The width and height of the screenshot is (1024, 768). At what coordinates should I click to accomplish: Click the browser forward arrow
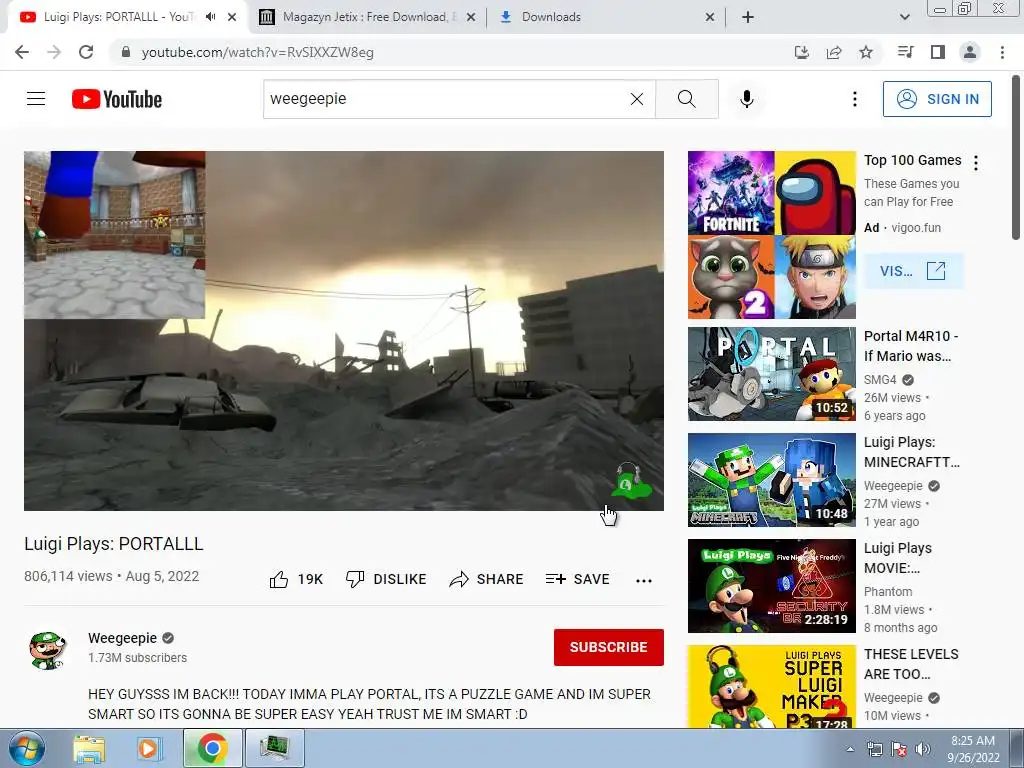pos(54,52)
